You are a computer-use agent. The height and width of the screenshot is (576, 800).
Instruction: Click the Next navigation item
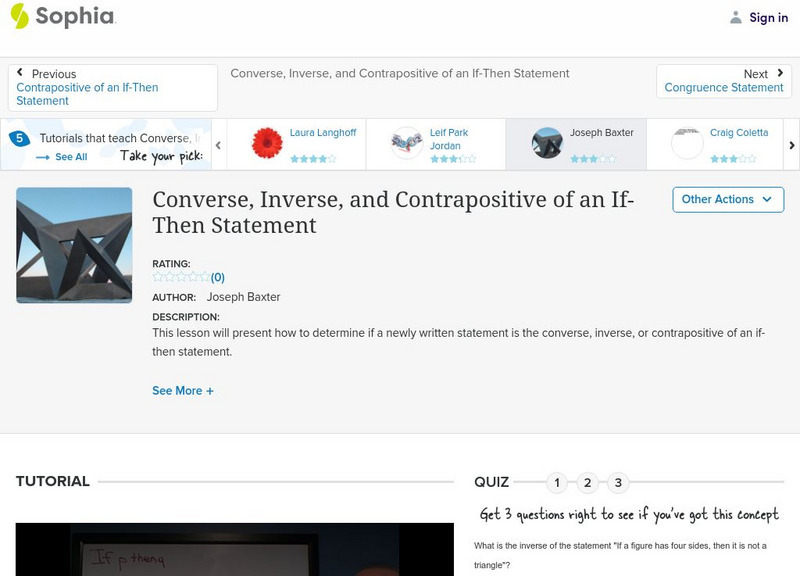pyautogui.click(x=755, y=73)
